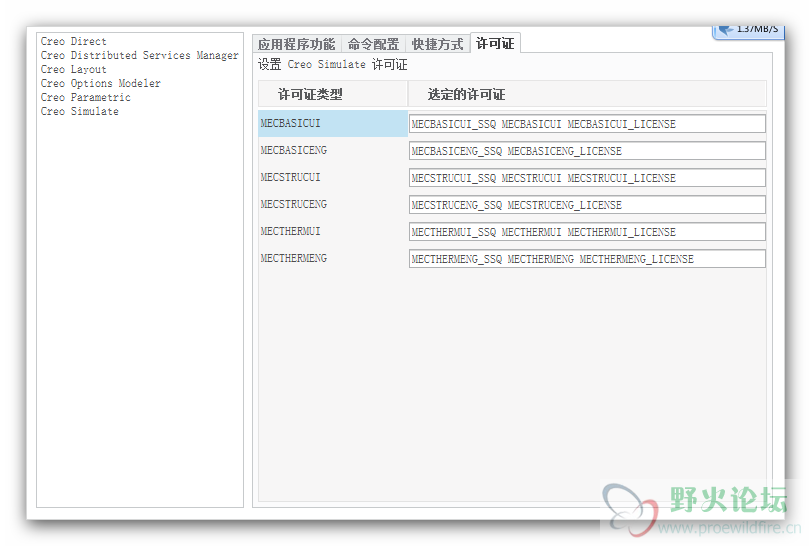
Task: Select the MECBASICUI license type row
Action: pyautogui.click(x=333, y=123)
